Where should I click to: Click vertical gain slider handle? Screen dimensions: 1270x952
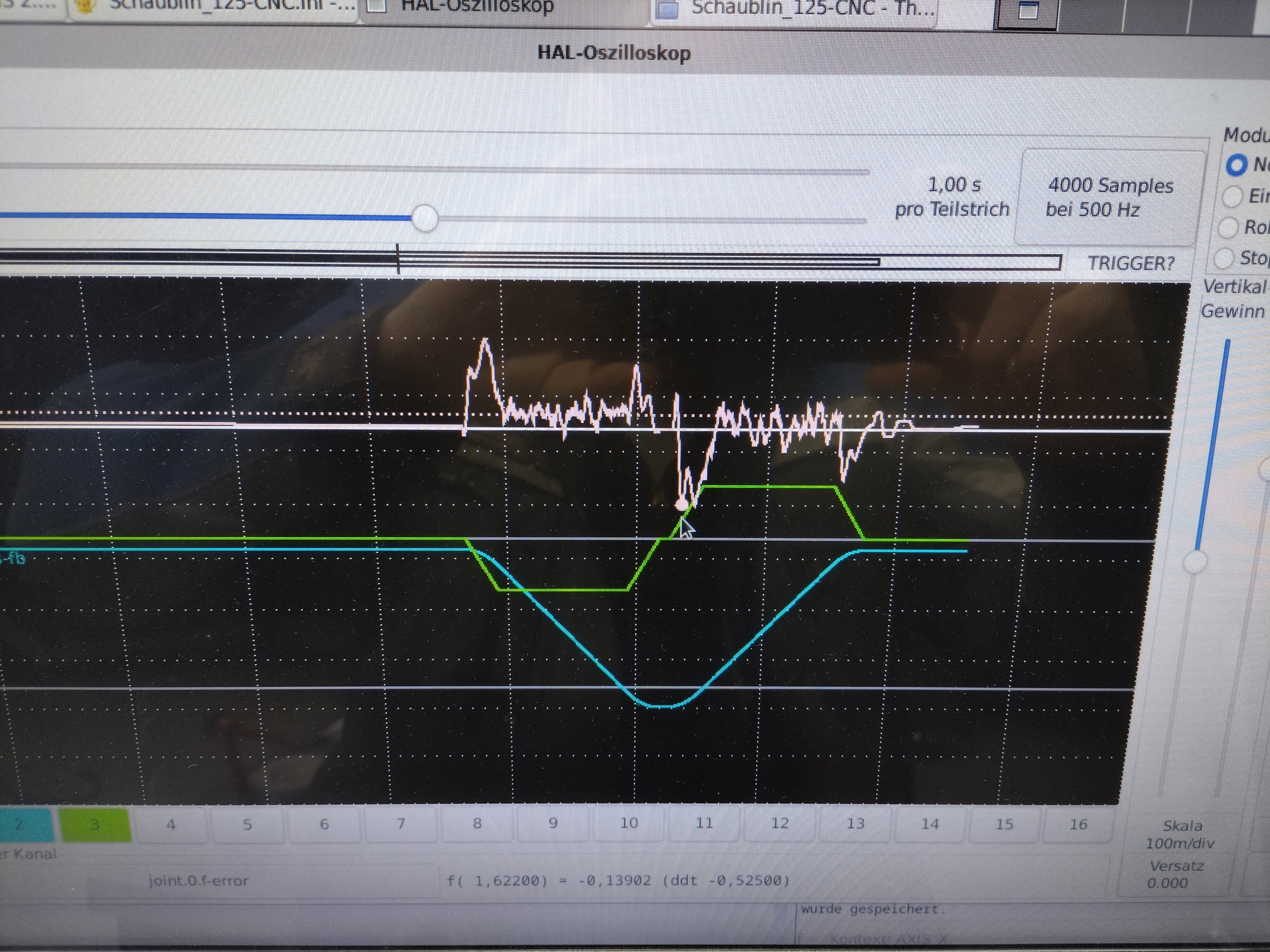(x=1196, y=562)
